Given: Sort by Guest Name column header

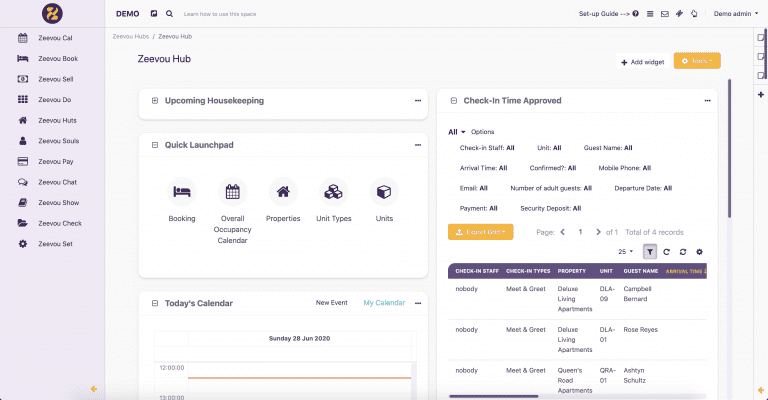Looking at the screenshot, I should [641, 271].
